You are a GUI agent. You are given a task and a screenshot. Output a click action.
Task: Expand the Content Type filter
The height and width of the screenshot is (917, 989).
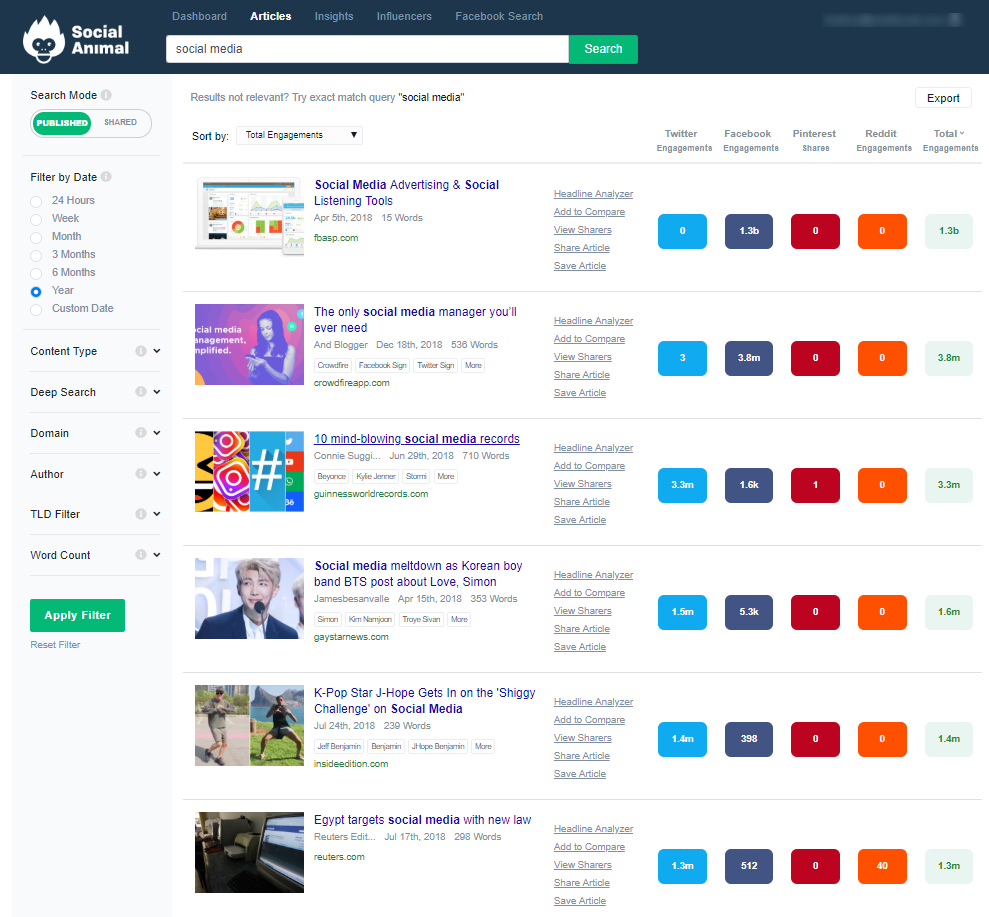(156, 351)
